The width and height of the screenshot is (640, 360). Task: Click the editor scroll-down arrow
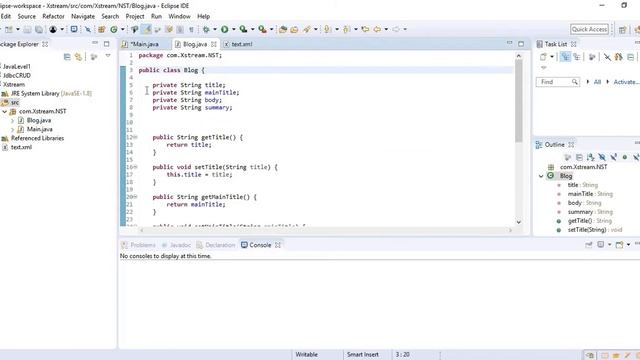click(x=519, y=222)
